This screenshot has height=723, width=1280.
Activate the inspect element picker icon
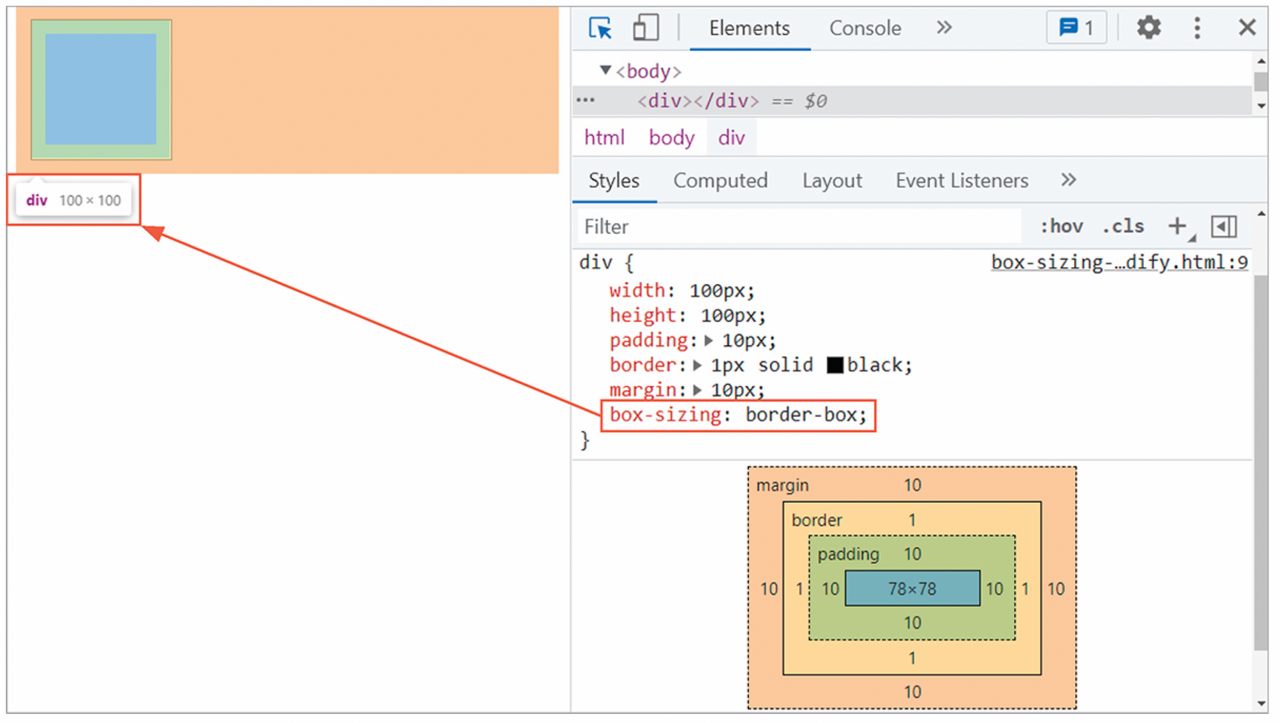tap(600, 28)
